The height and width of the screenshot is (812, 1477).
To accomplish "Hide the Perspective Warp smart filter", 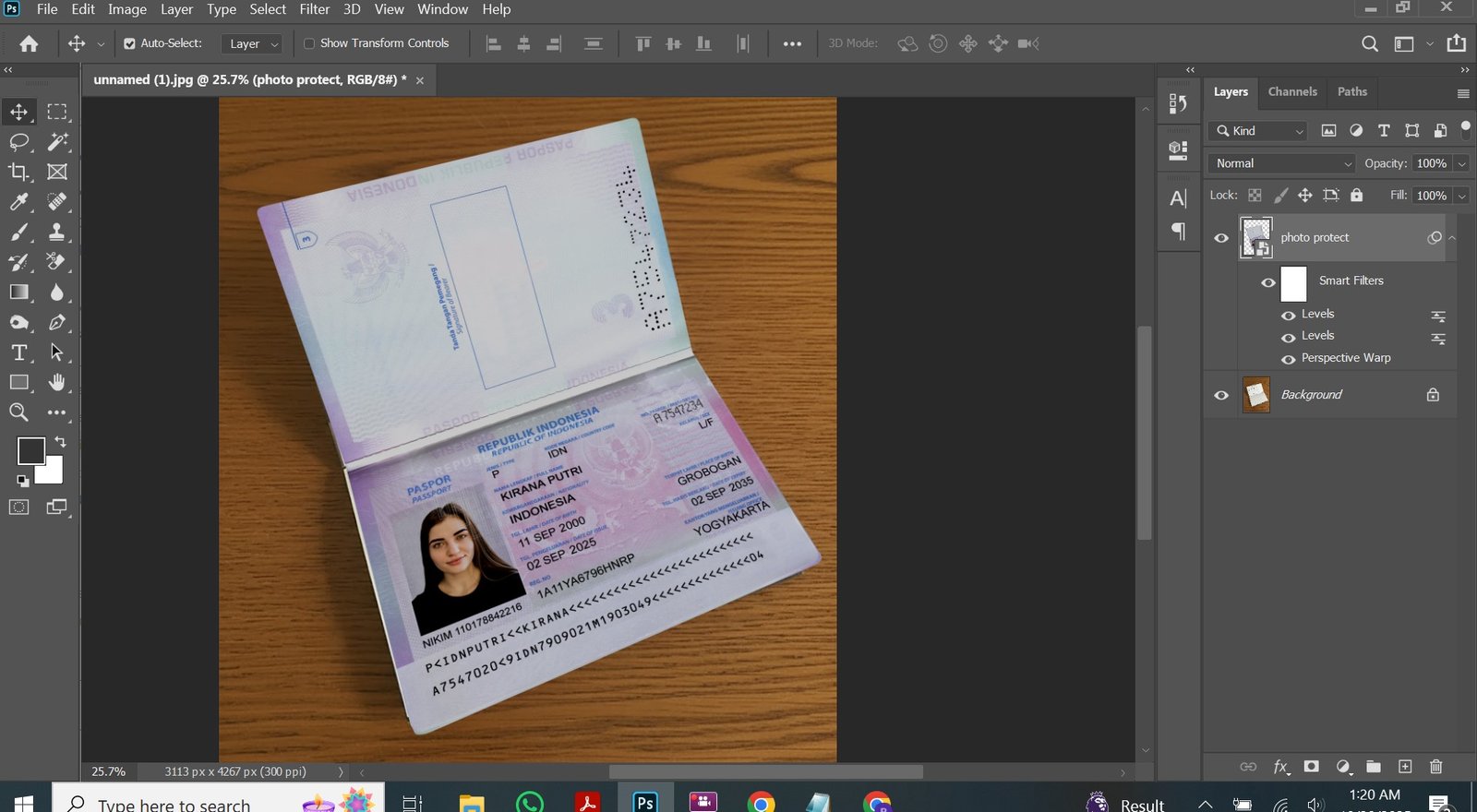I will click(1289, 359).
